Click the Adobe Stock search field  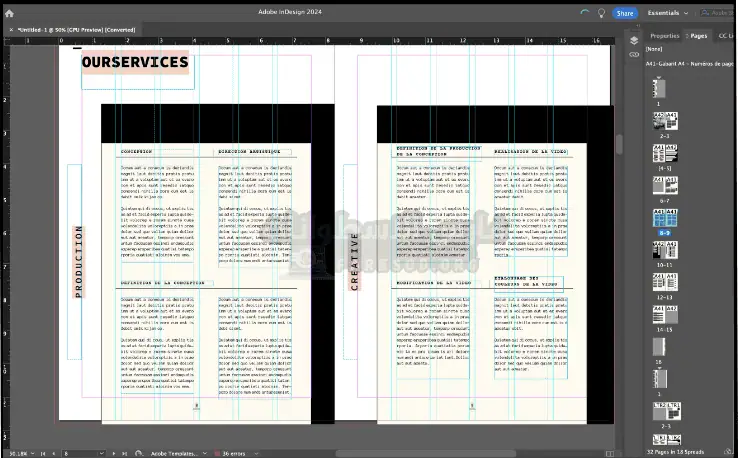pyautogui.click(x=713, y=13)
